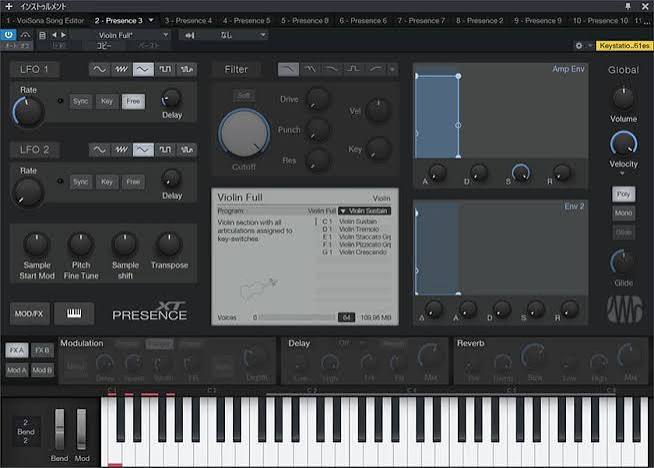The image size is (654, 468).
Task: Pin the instrument window
Action: click(x=628, y=6)
